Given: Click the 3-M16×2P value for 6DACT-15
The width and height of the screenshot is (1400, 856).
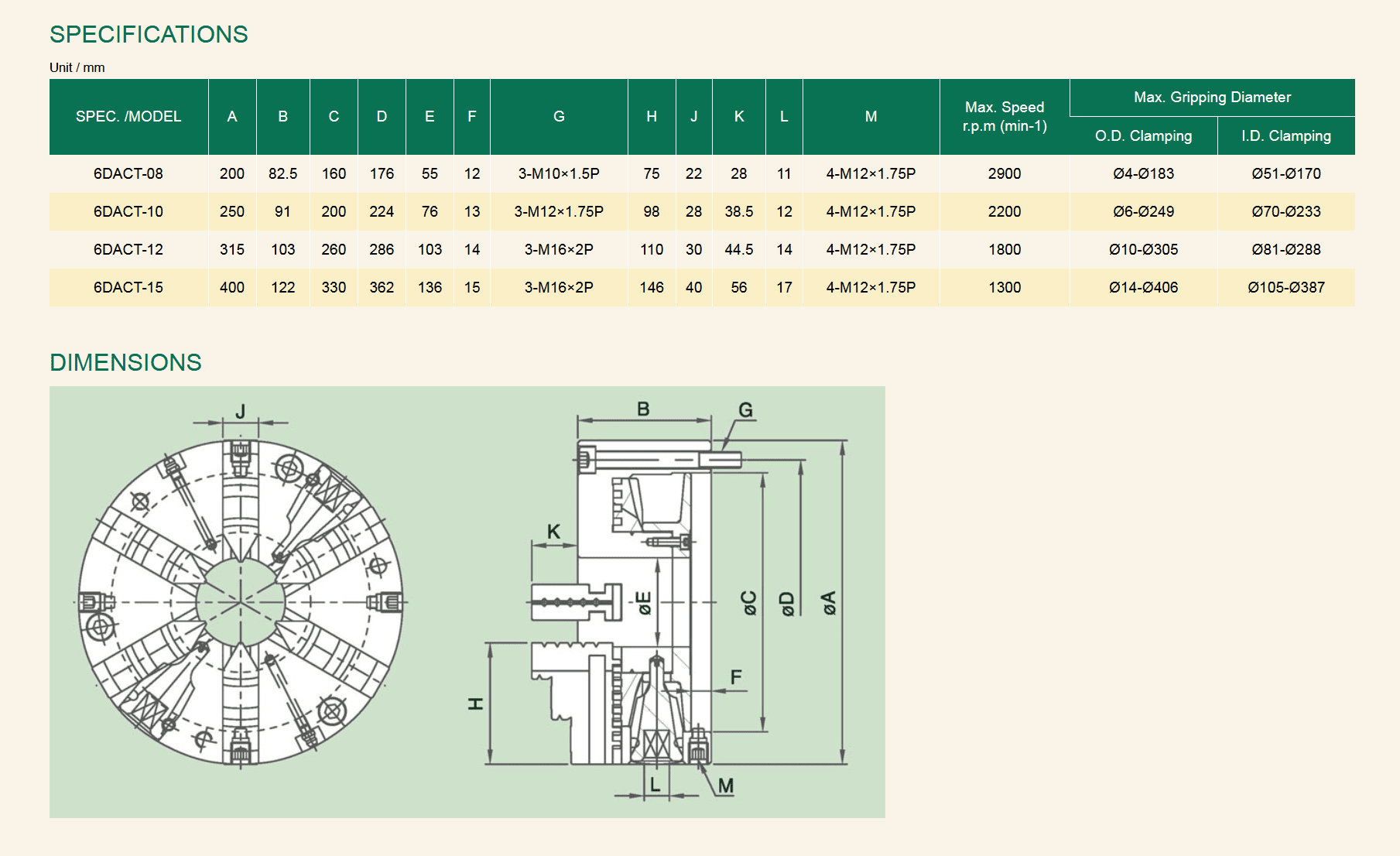Looking at the screenshot, I should pos(559,287).
